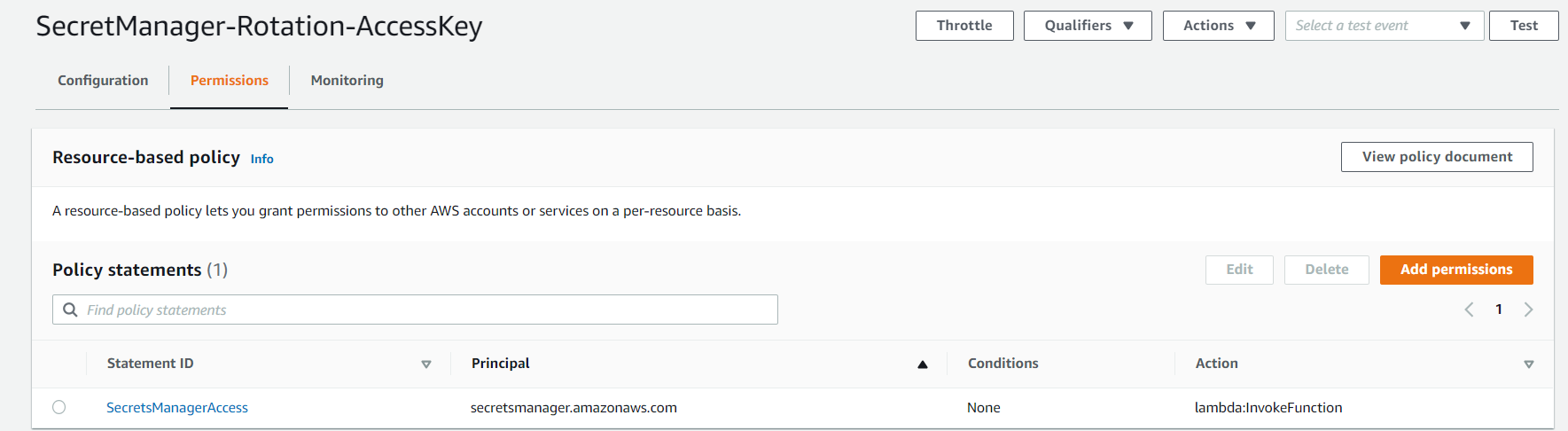Switch to the Configuration tab

pos(103,81)
